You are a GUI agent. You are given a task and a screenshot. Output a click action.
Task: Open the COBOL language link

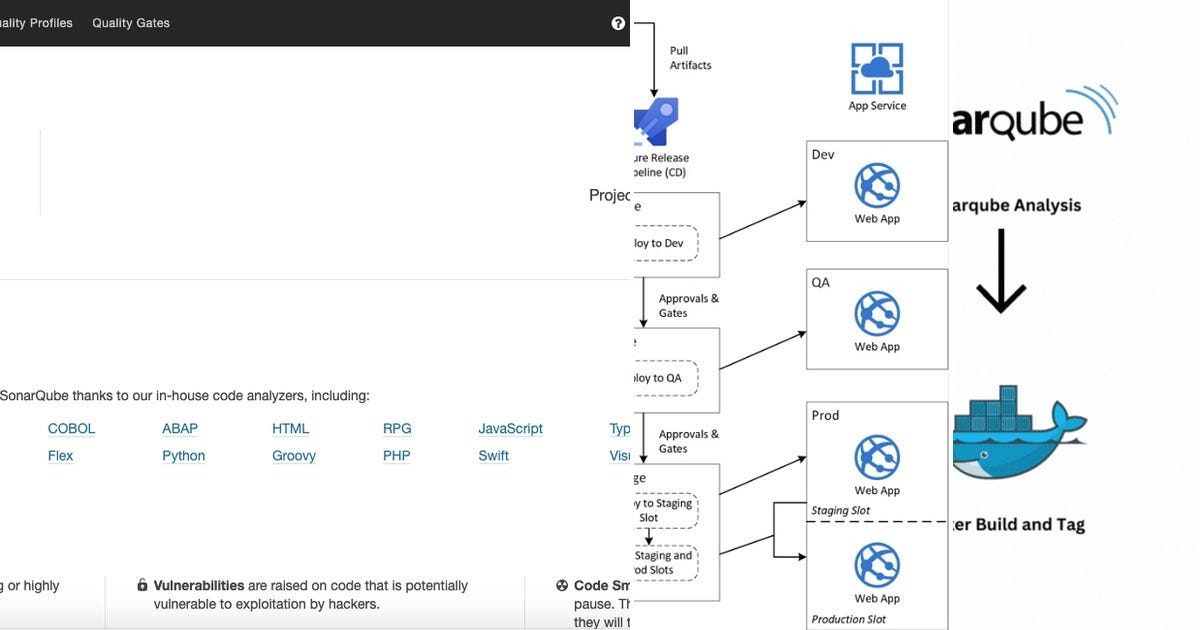point(71,428)
